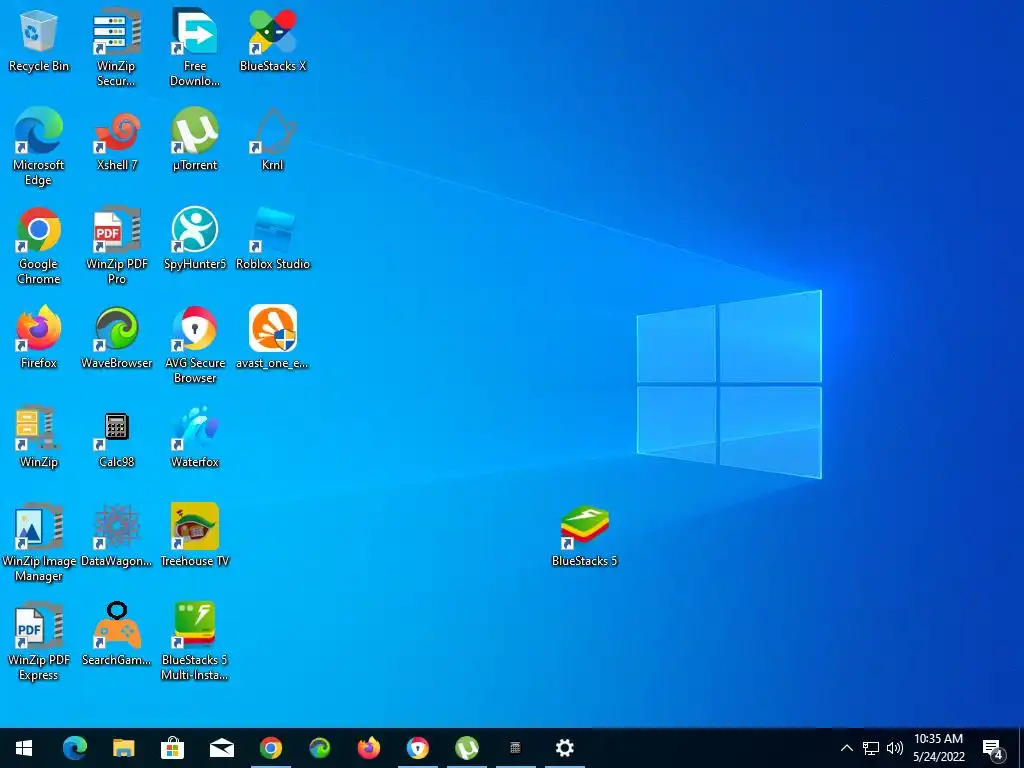Click the Krnl desktop shortcut
Screen dimensions: 1024x768
click(x=273, y=140)
